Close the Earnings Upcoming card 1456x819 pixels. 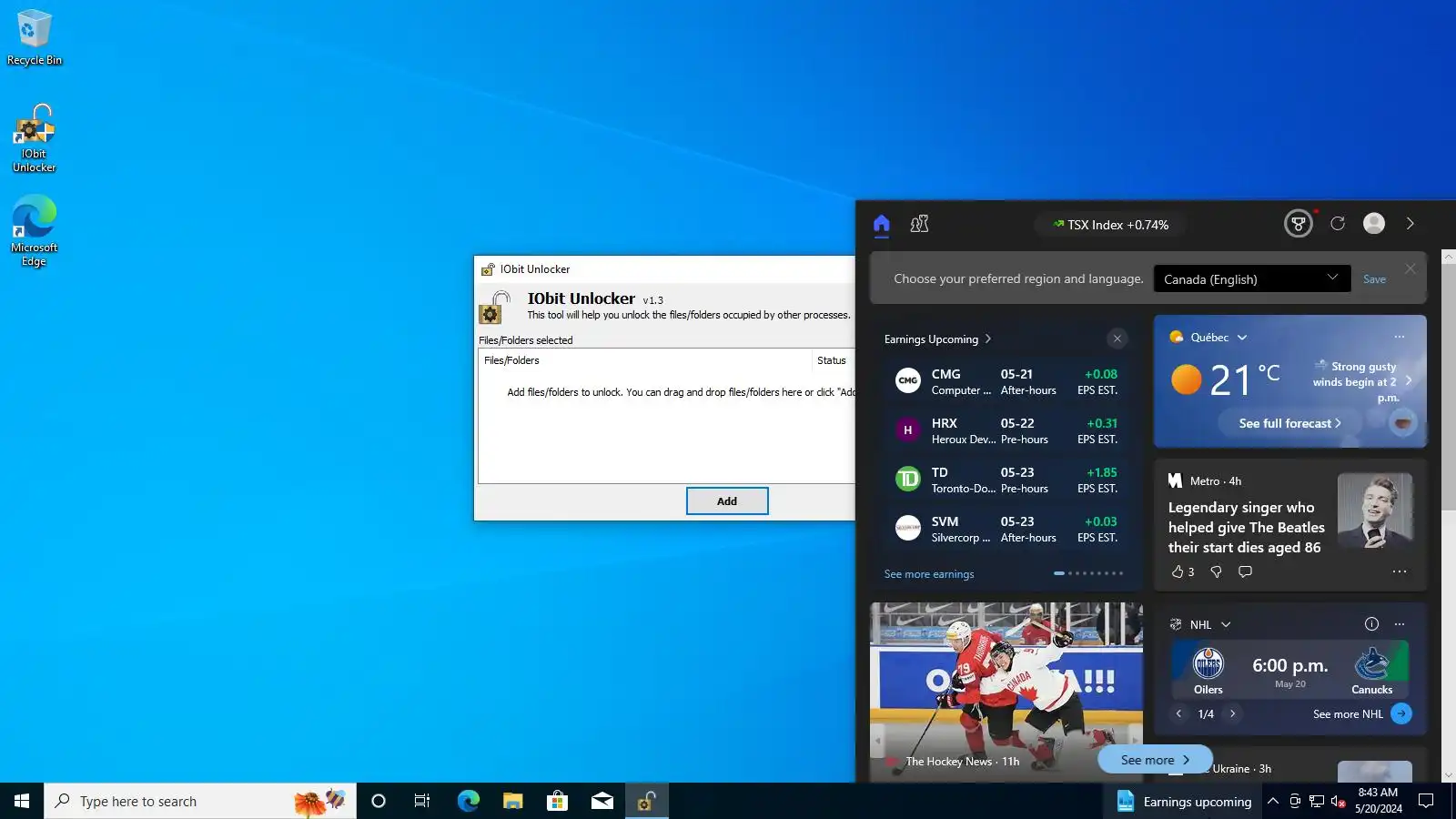tap(1117, 339)
